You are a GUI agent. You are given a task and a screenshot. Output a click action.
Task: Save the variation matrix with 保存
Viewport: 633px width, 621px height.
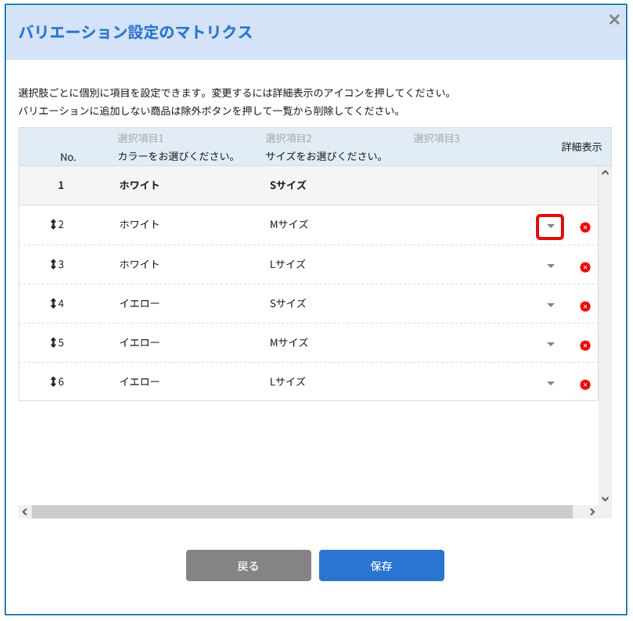381,565
